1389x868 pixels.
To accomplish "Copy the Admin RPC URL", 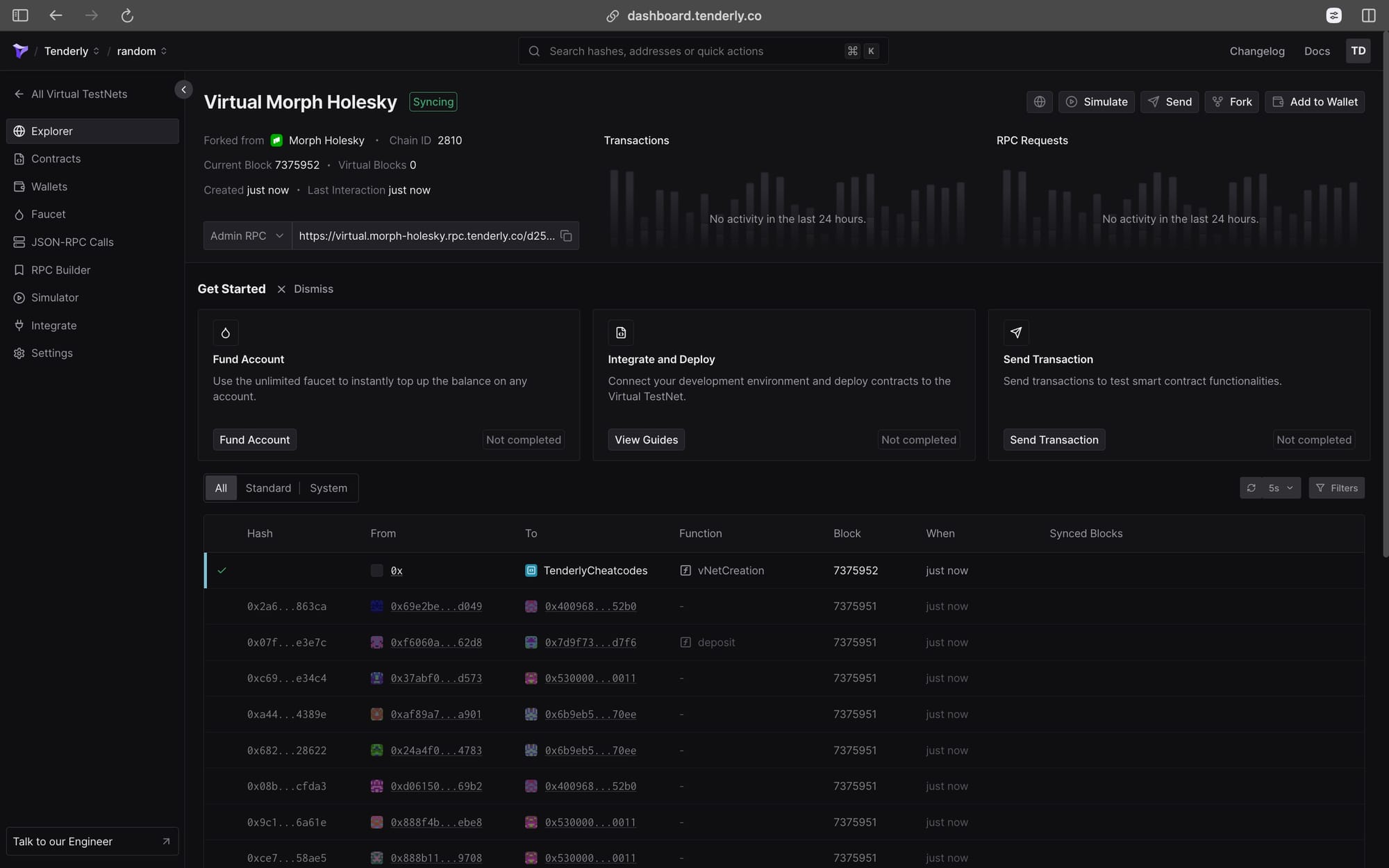I will pos(566,235).
